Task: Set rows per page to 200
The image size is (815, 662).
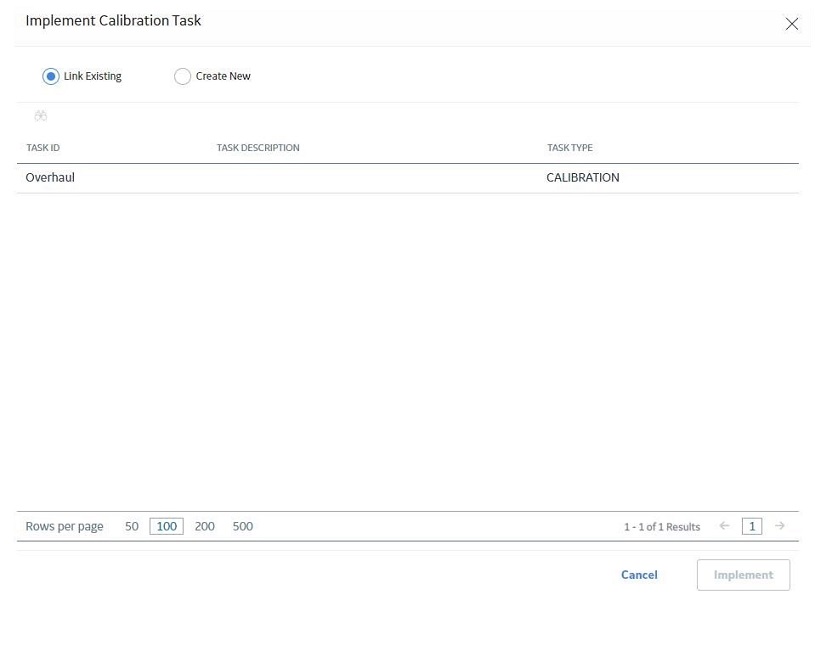Action: [x=205, y=526]
